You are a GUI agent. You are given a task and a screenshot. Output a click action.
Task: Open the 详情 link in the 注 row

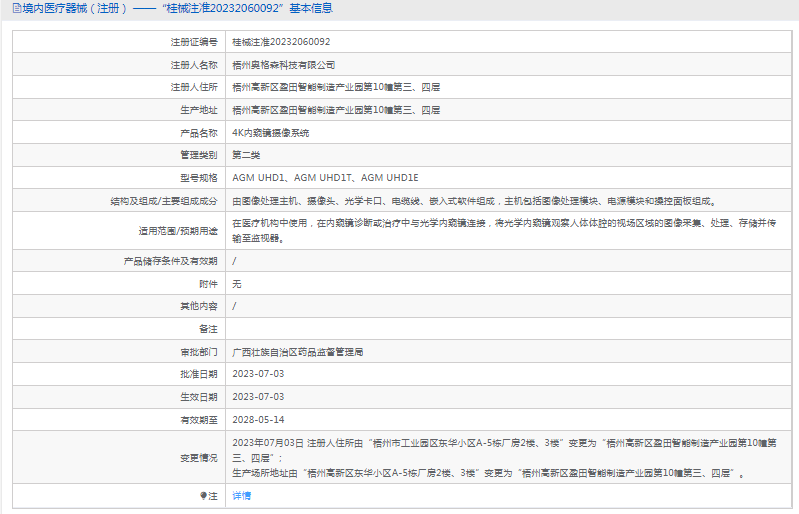pyautogui.click(x=242, y=496)
